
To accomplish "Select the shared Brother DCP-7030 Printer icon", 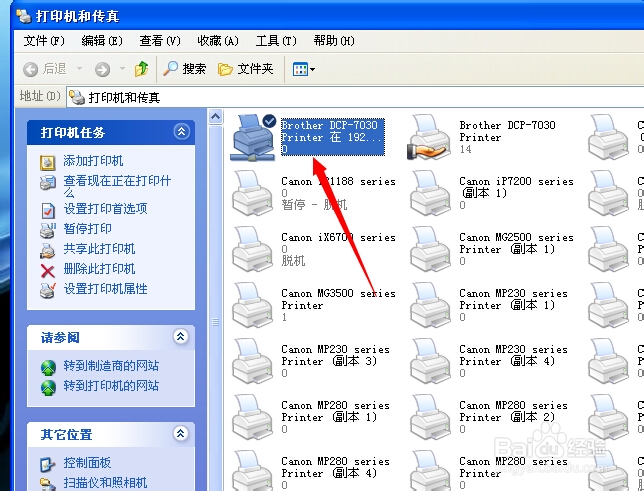I will tap(429, 137).
